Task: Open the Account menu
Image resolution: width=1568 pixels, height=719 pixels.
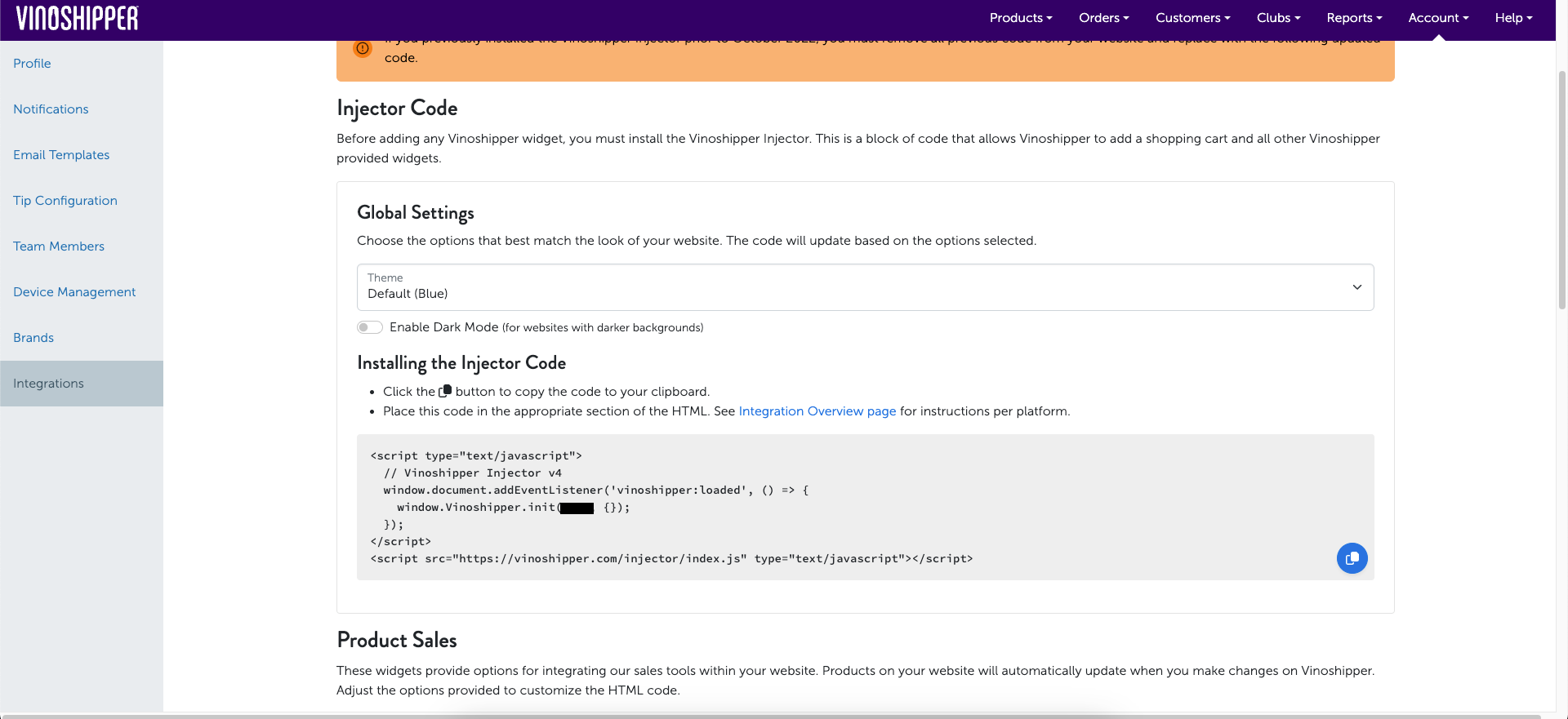Action: [x=1438, y=18]
